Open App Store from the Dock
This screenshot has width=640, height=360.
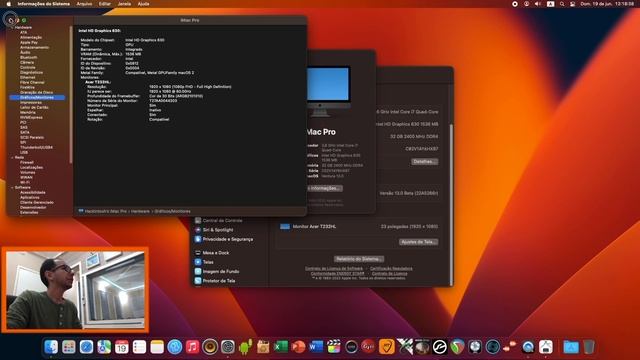(175, 347)
